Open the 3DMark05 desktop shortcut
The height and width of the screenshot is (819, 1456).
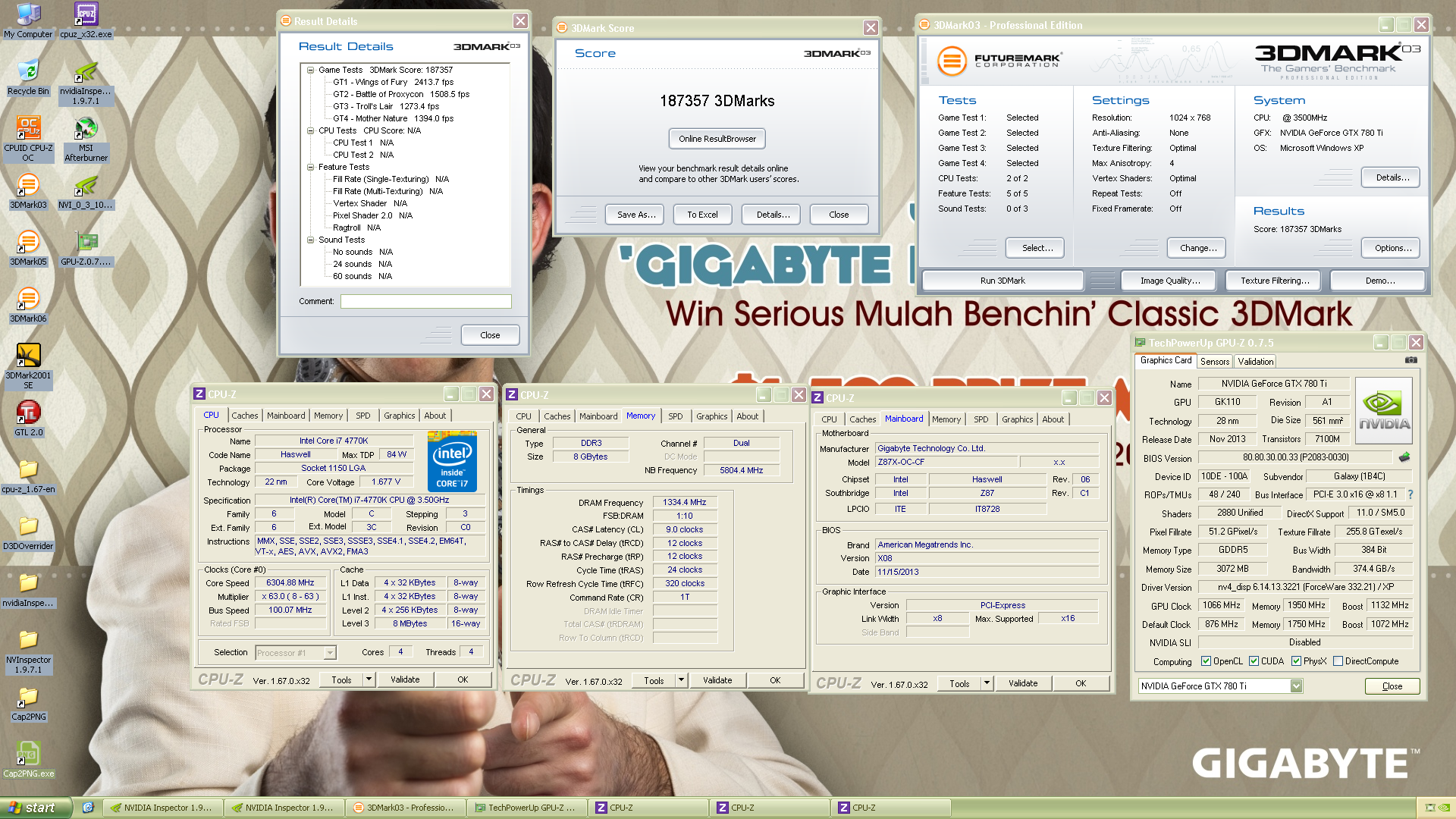[x=28, y=248]
